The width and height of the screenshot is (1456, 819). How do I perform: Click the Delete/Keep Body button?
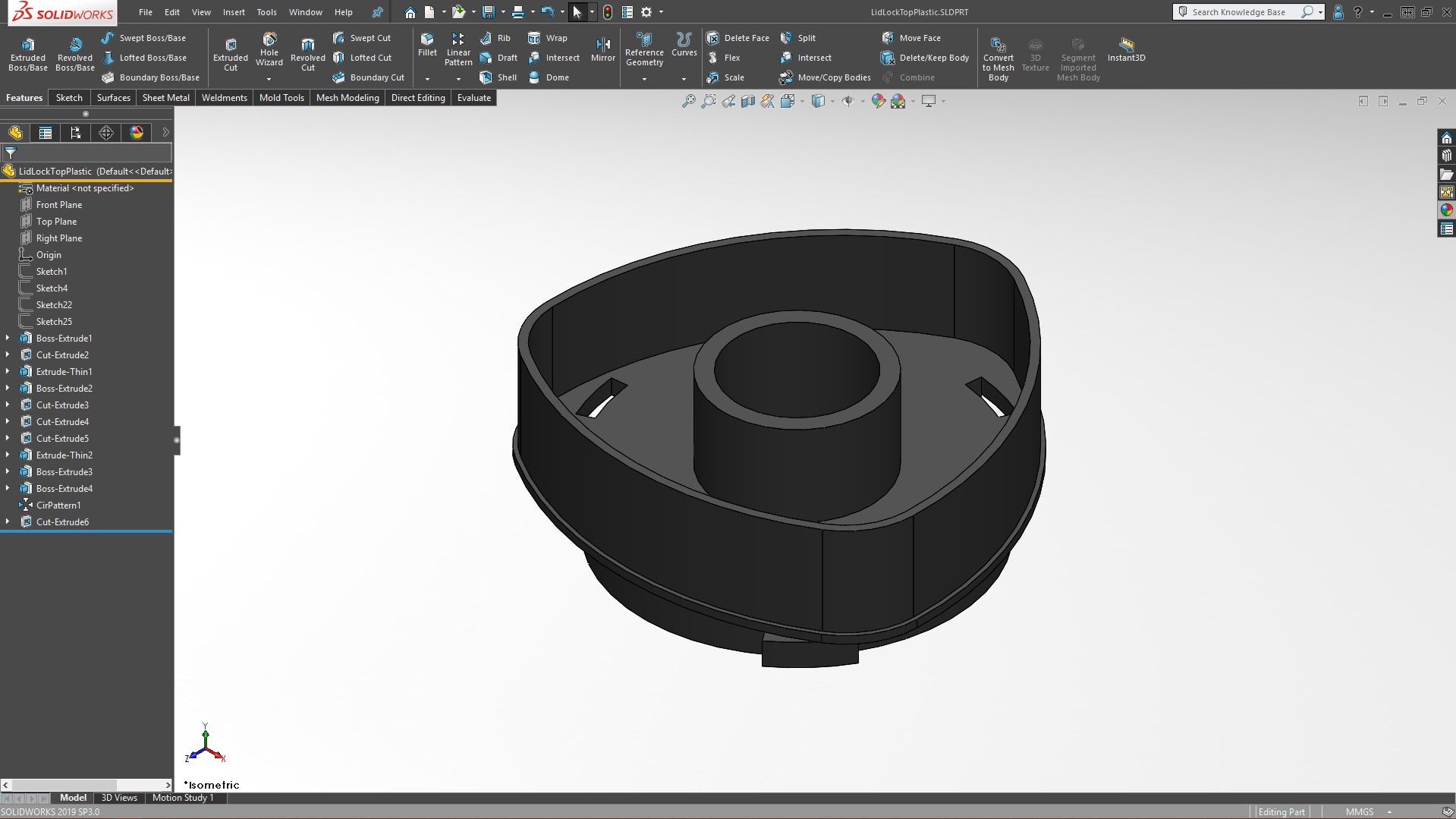[x=925, y=58]
